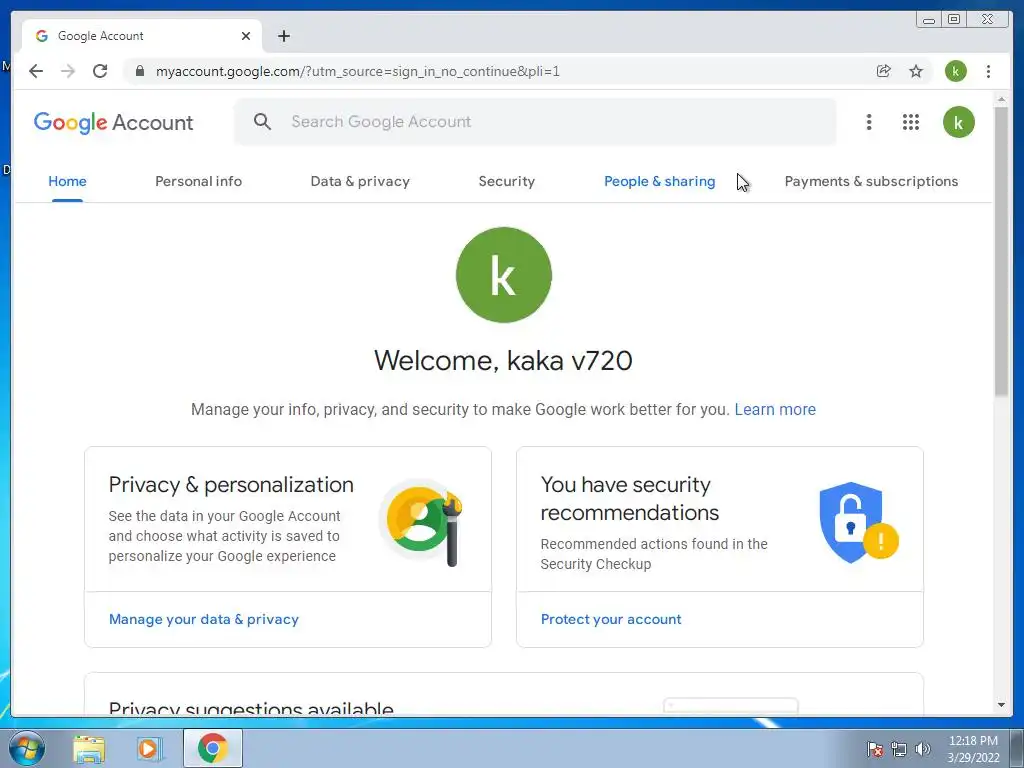Reload the Google Account page
Image resolution: width=1024 pixels, height=768 pixels.
click(100, 71)
